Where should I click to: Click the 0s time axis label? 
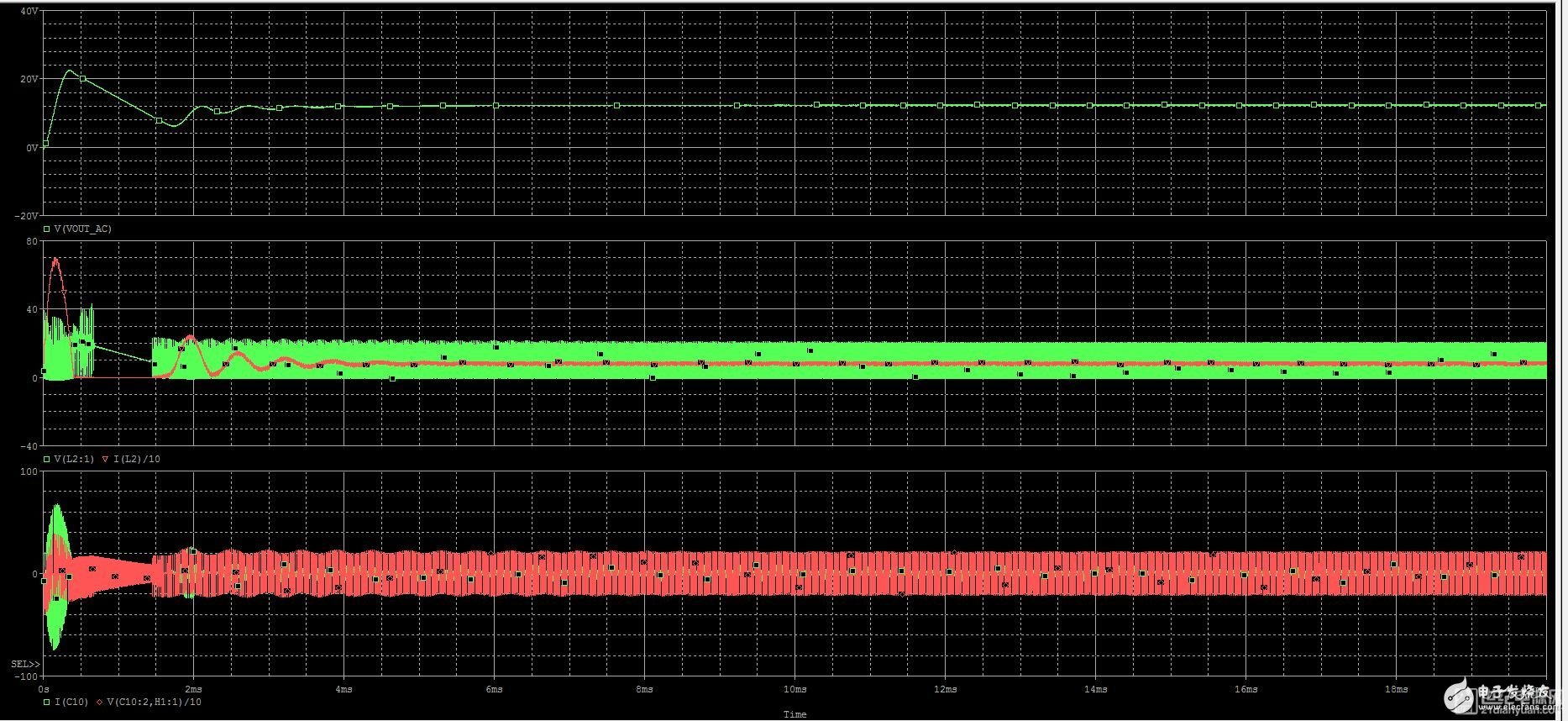coord(43,689)
